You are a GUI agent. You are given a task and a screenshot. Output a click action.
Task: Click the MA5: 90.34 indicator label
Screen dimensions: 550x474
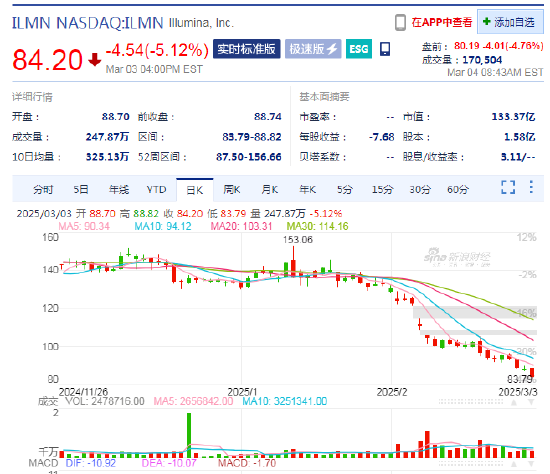[x=84, y=226]
